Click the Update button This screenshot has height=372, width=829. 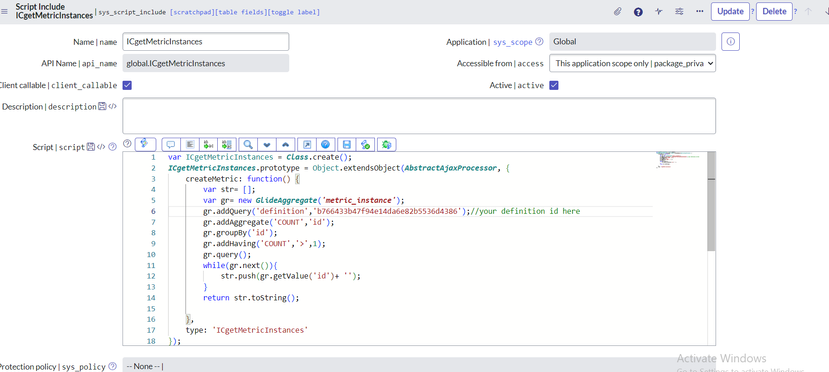(x=730, y=11)
